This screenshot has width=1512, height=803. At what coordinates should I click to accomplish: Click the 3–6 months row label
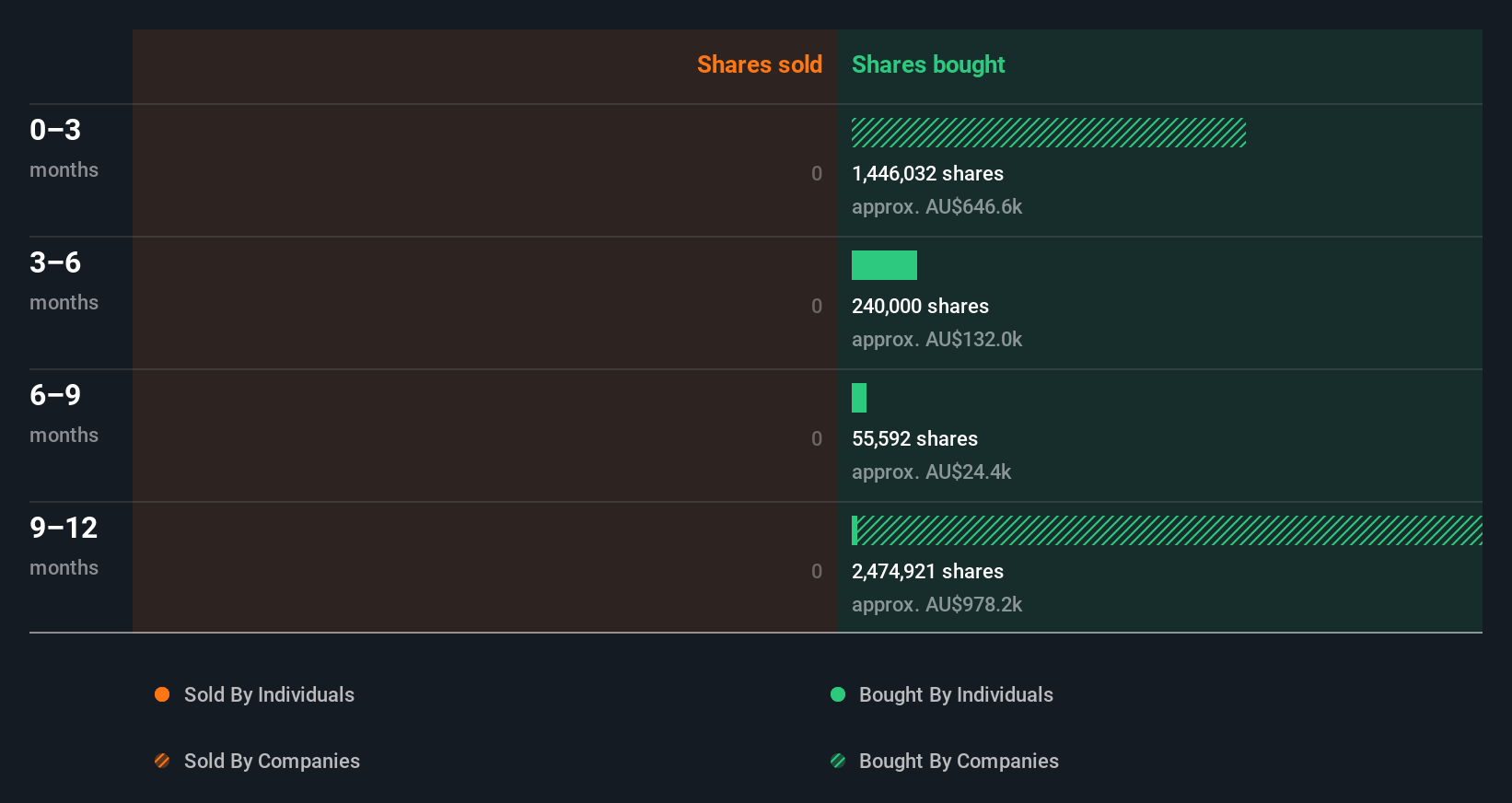coord(64,281)
